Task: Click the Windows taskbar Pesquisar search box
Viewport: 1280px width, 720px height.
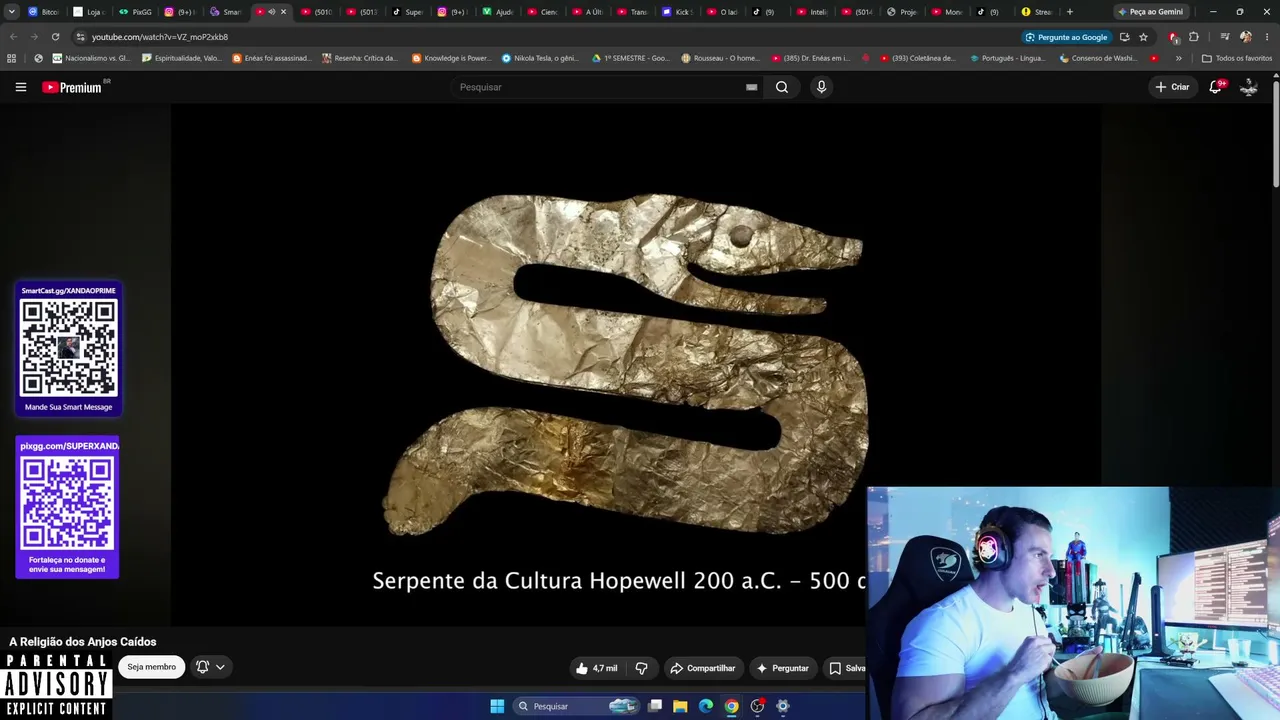Action: tap(575, 706)
